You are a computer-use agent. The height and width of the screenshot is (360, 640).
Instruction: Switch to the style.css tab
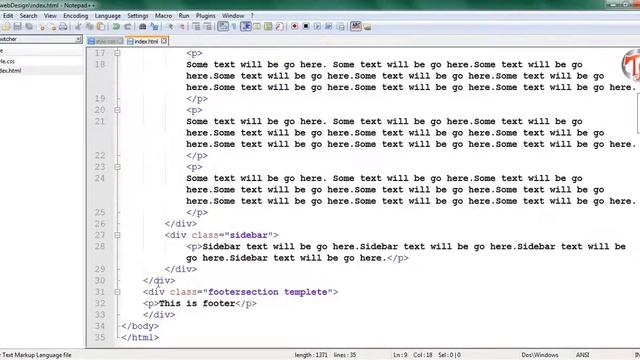coord(105,41)
